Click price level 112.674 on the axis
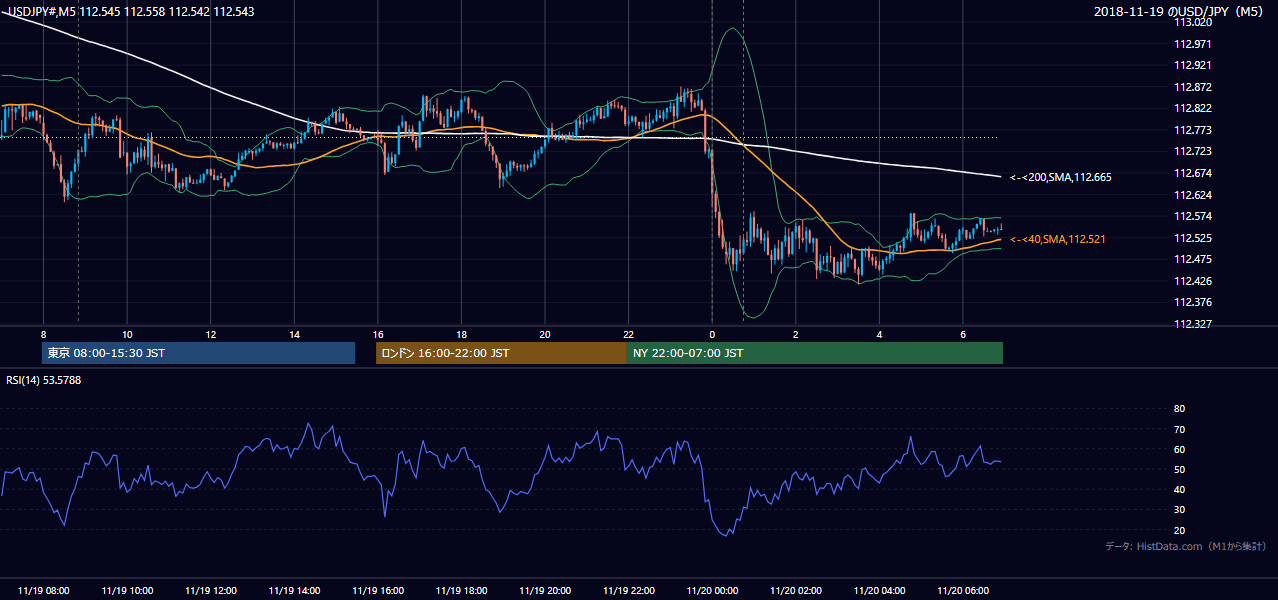The height and width of the screenshot is (600, 1278). tap(1193, 173)
